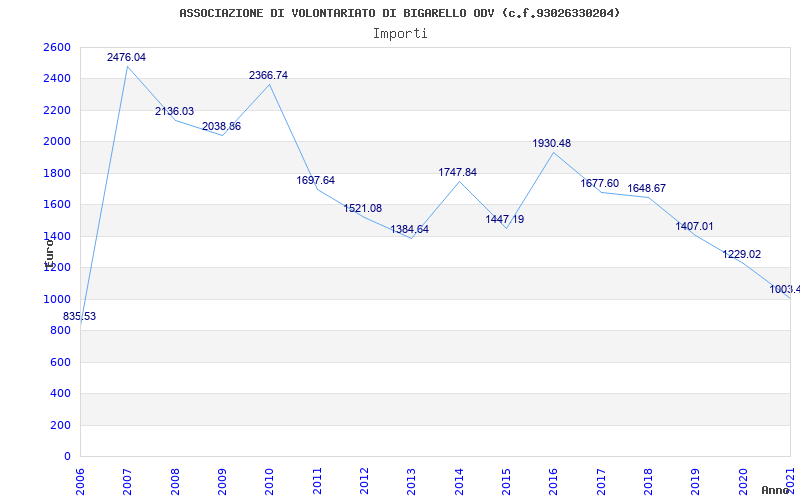Click x-axis year 2009
Screen dimensions: 800x500
click(x=222, y=481)
